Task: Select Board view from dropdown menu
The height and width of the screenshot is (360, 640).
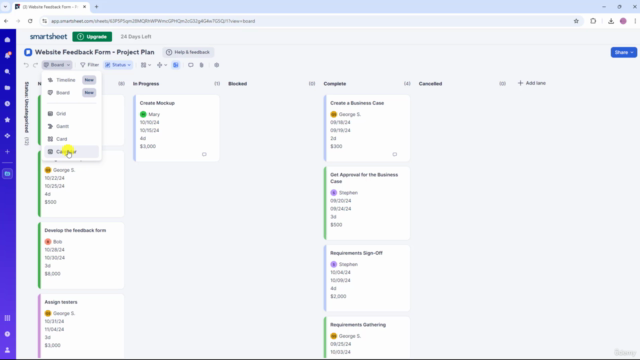Action: click(x=71, y=93)
